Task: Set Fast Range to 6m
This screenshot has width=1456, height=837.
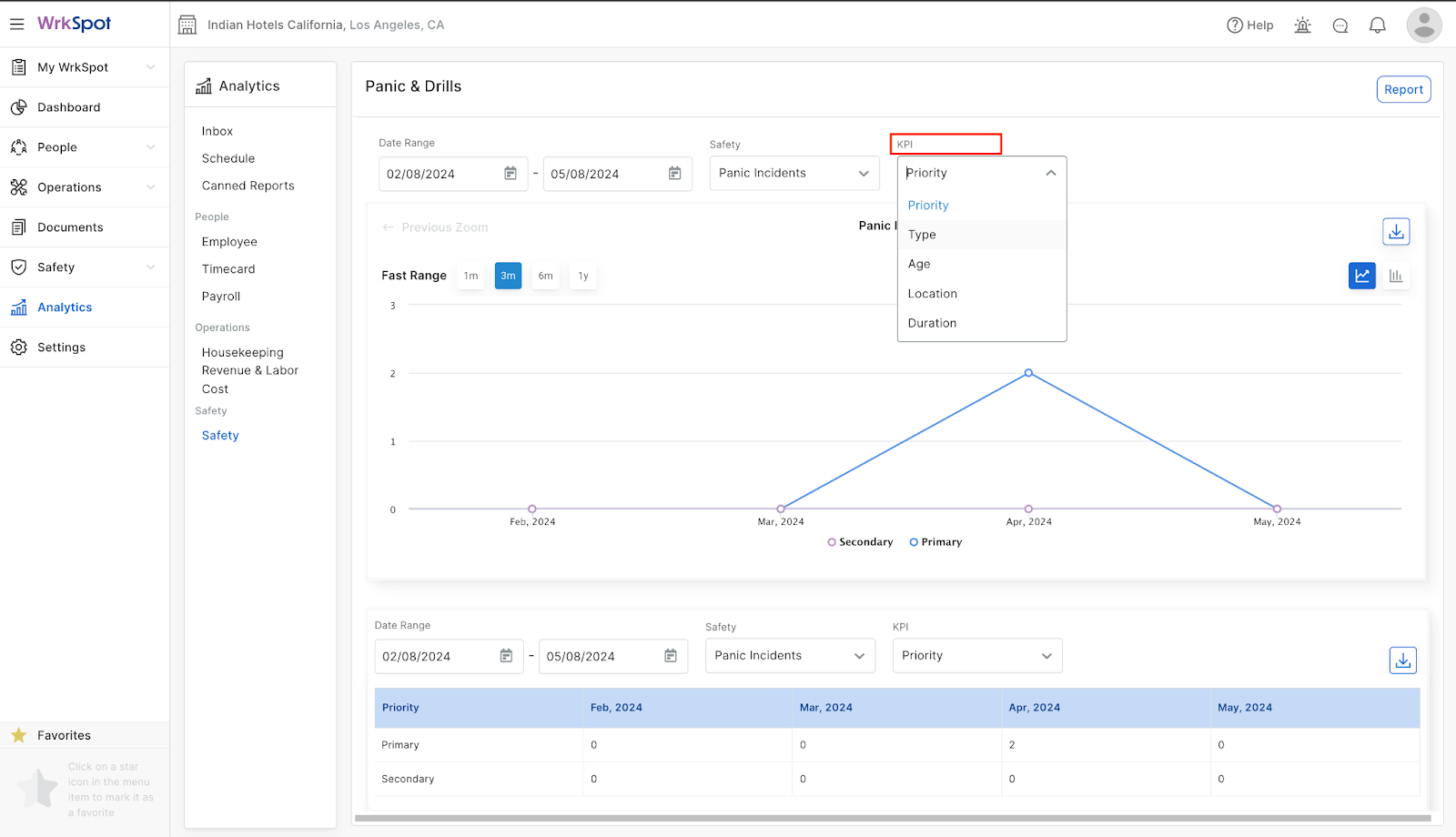Action: 545,276
